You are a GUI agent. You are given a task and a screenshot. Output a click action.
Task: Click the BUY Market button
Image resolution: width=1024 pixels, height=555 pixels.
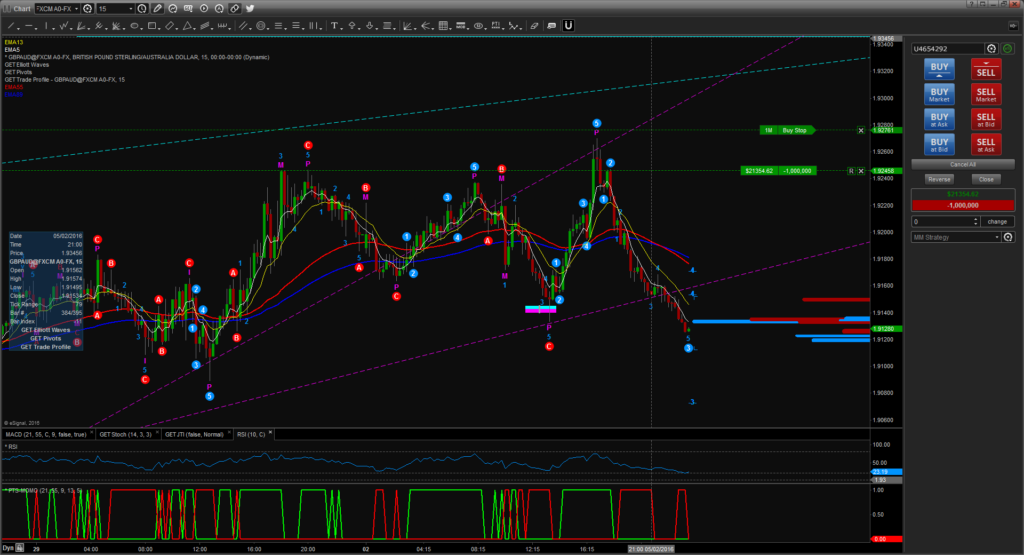tap(939, 94)
